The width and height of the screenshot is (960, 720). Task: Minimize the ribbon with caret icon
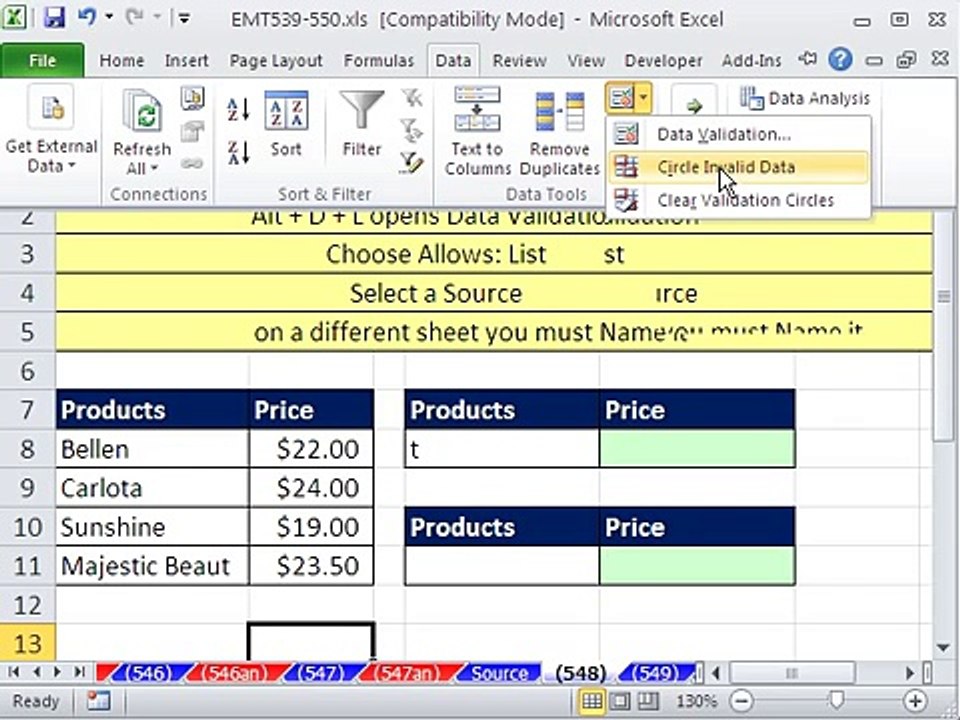pyautogui.click(x=808, y=59)
